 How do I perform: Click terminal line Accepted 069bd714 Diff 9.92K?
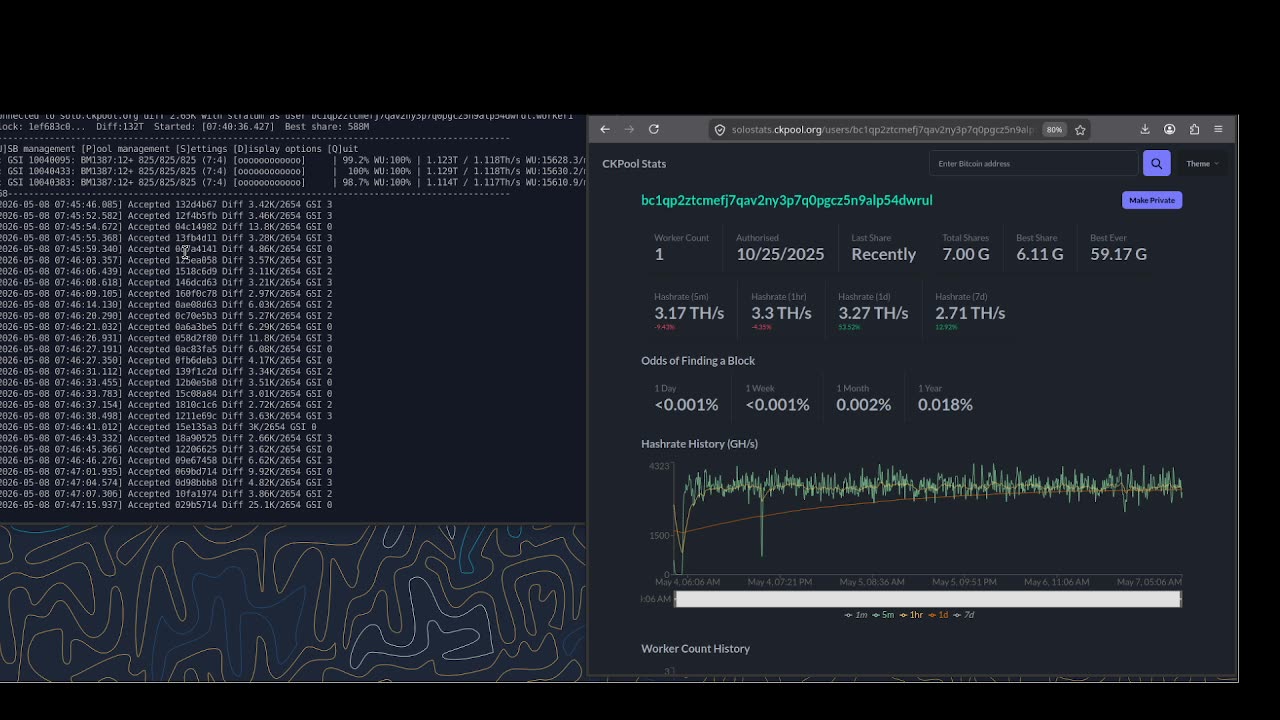point(166,472)
